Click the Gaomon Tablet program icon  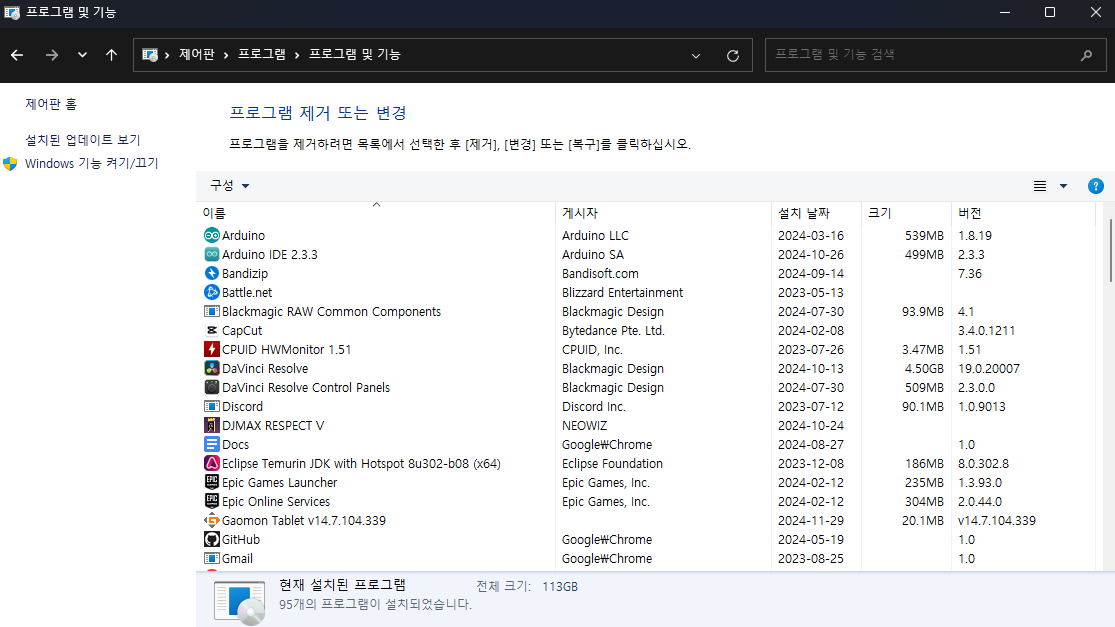point(211,520)
